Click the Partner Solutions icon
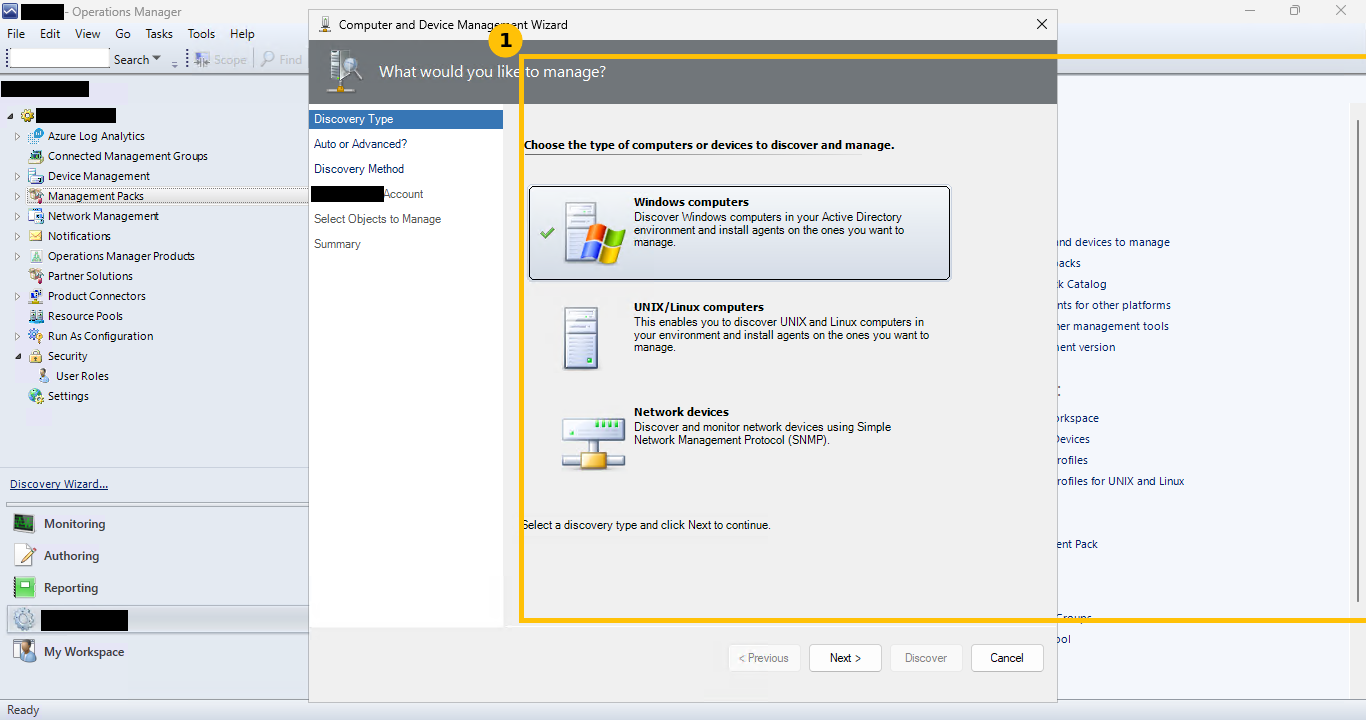1366x720 pixels. tap(36, 276)
